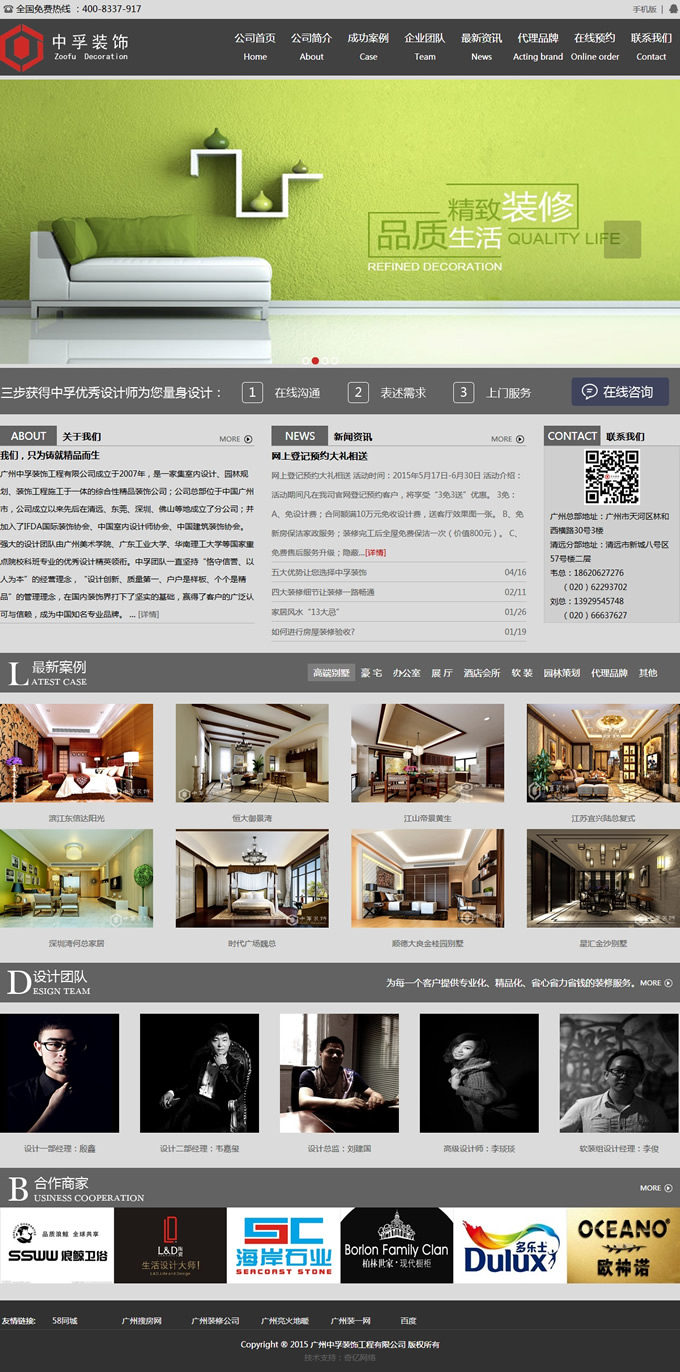Jump to the last banner carousel dot
This screenshot has height=1372, width=680.
pyautogui.click(x=335, y=360)
